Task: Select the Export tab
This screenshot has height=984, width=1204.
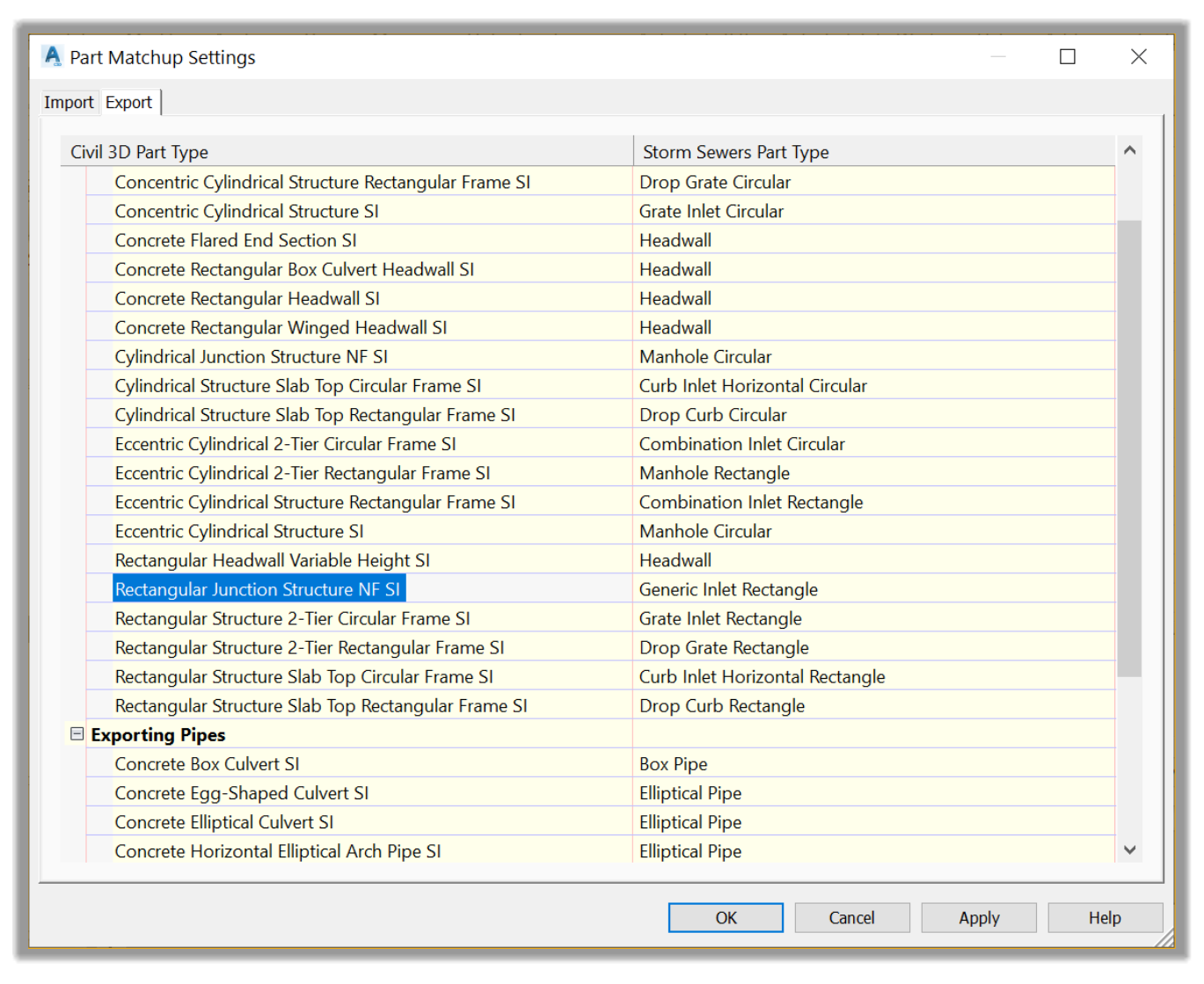Action: 129,102
